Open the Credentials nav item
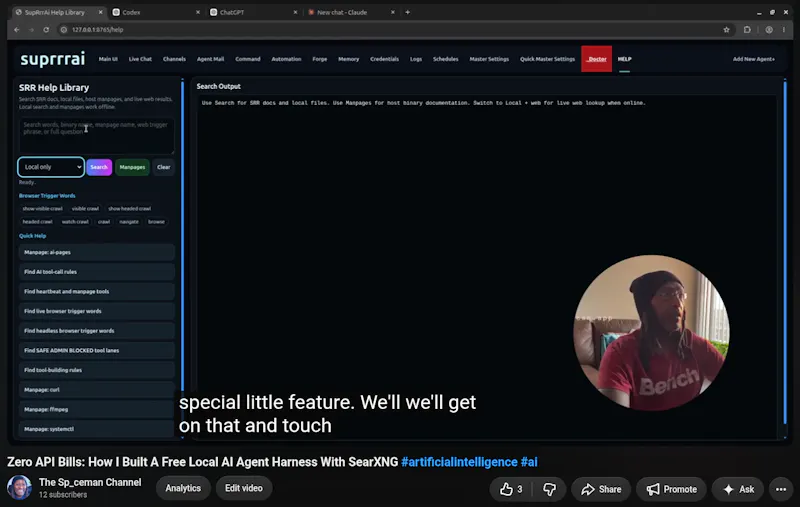This screenshot has width=800, height=507. pyautogui.click(x=385, y=59)
